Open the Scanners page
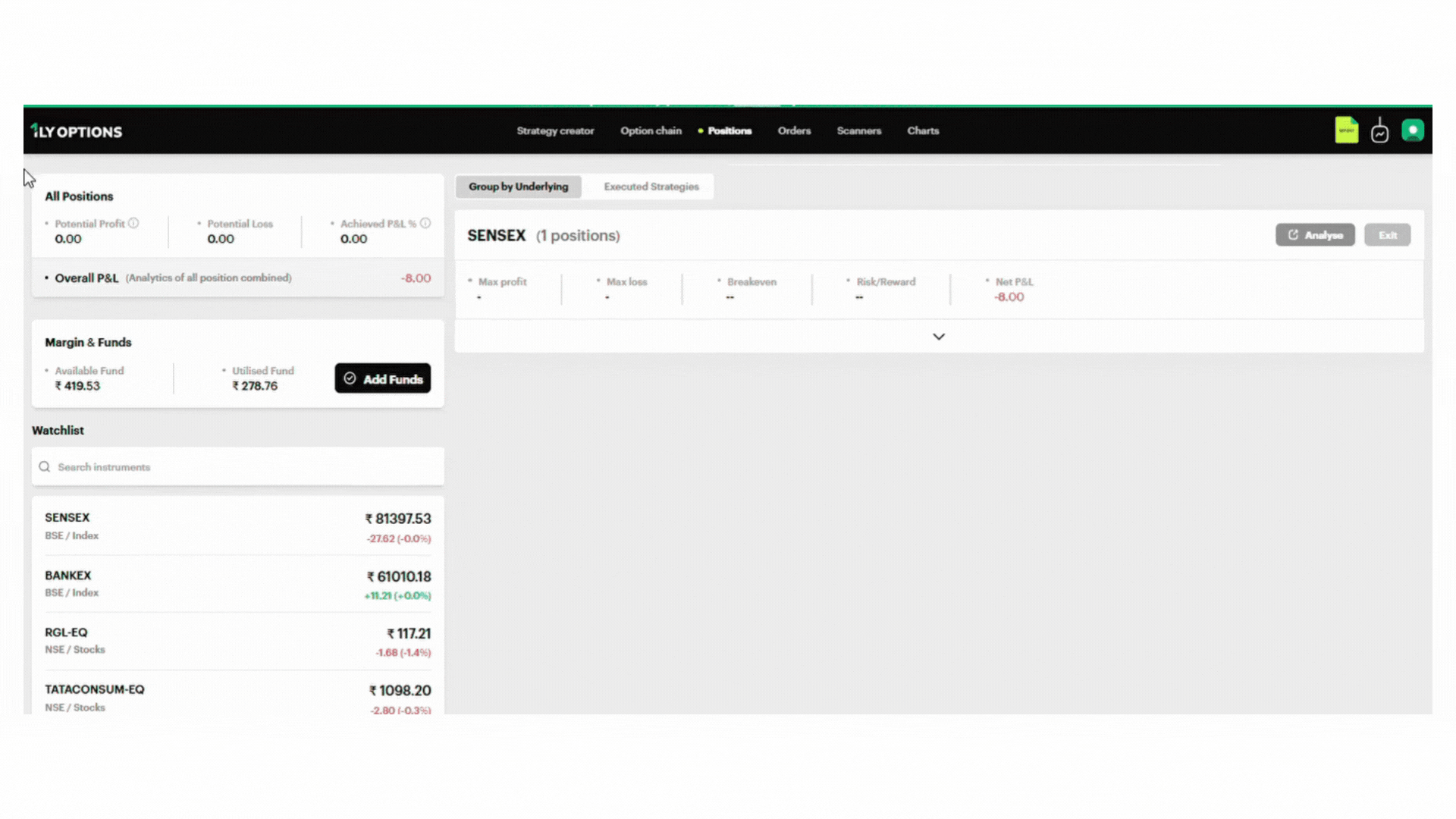This screenshot has height=819, width=1456. coord(858,130)
